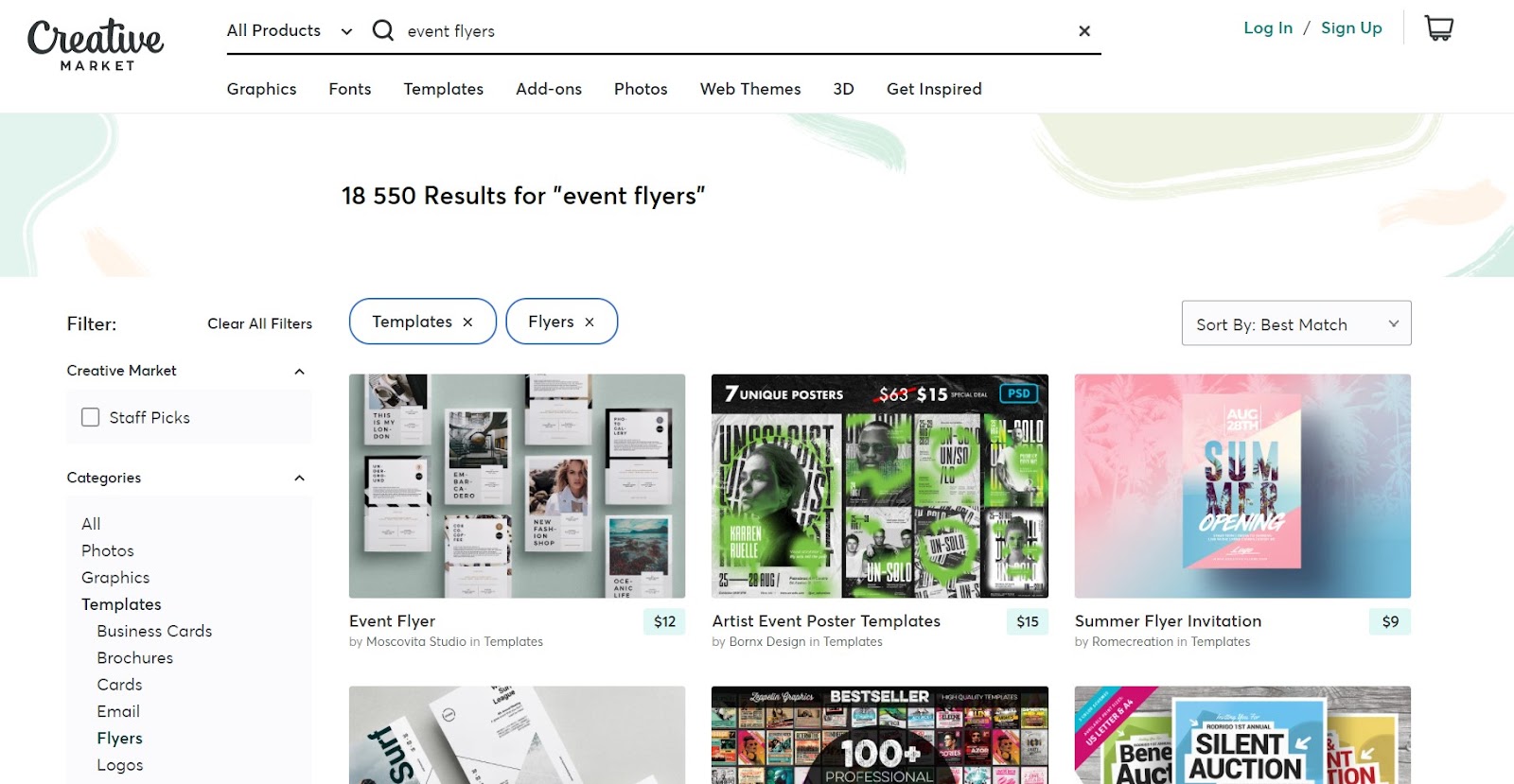Click the $15 price tag
The height and width of the screenshot is (784, 1514).
pos(1028,621)
